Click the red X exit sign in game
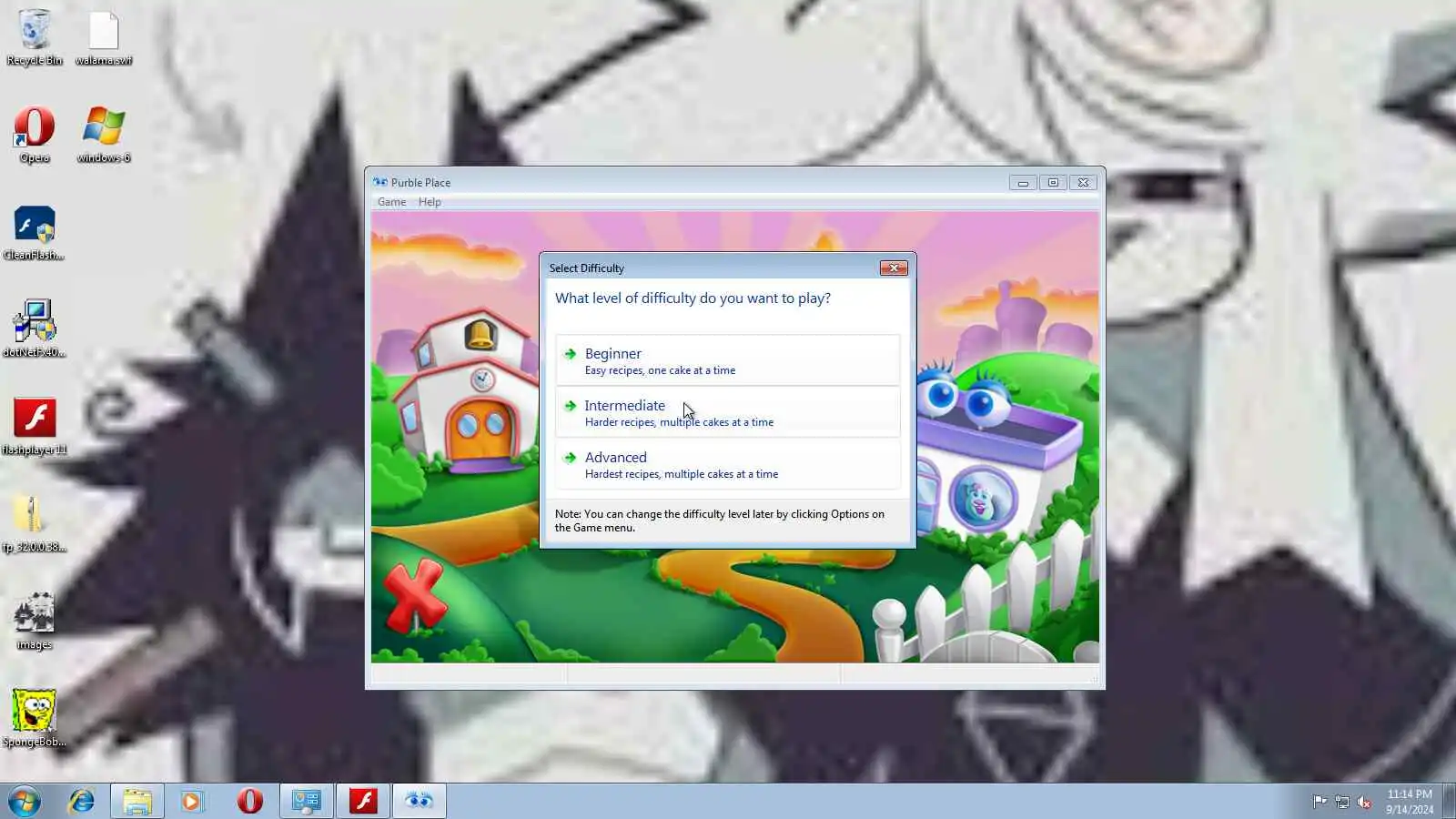This screenshot has height=819, width=1456. pos(416,596)
